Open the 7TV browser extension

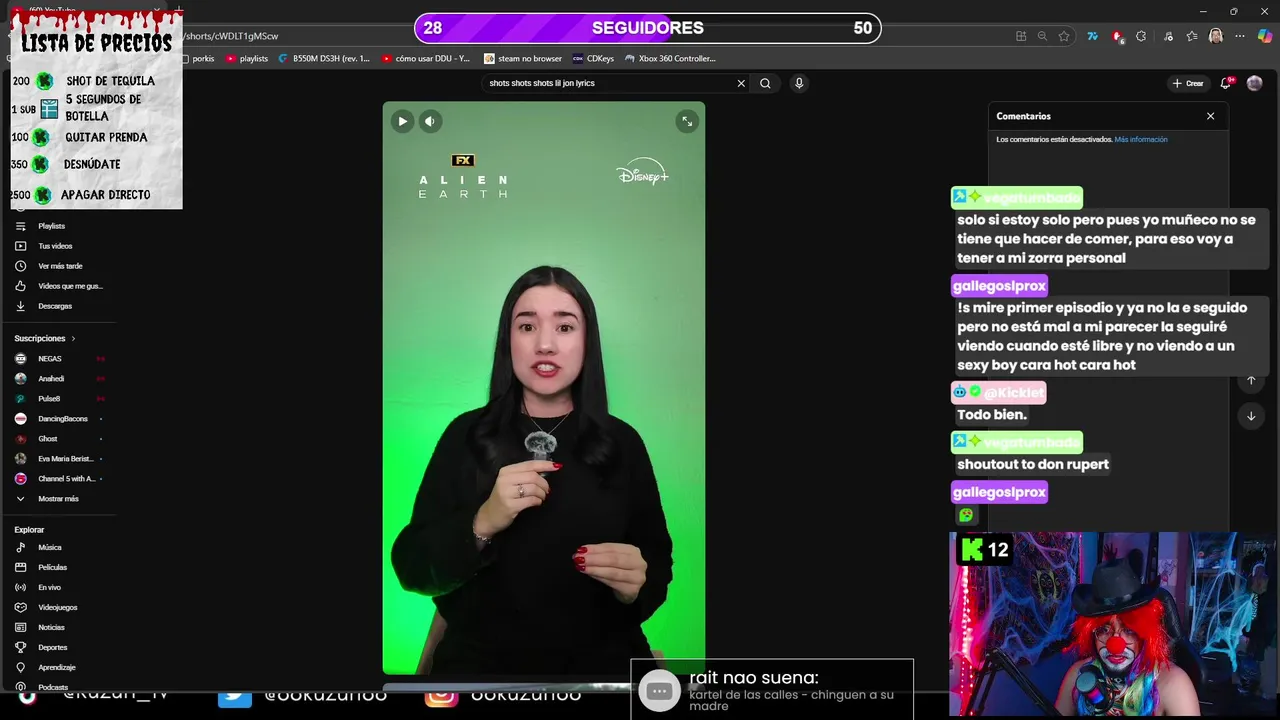1093,36
